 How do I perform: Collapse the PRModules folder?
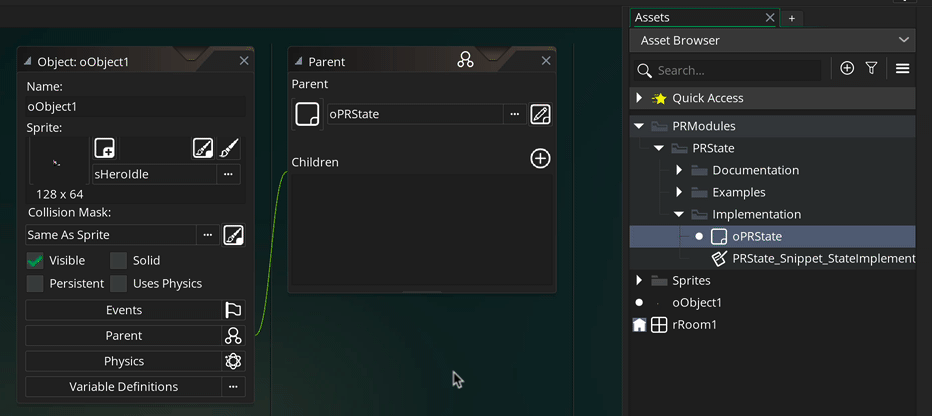[x=639, y=127]
